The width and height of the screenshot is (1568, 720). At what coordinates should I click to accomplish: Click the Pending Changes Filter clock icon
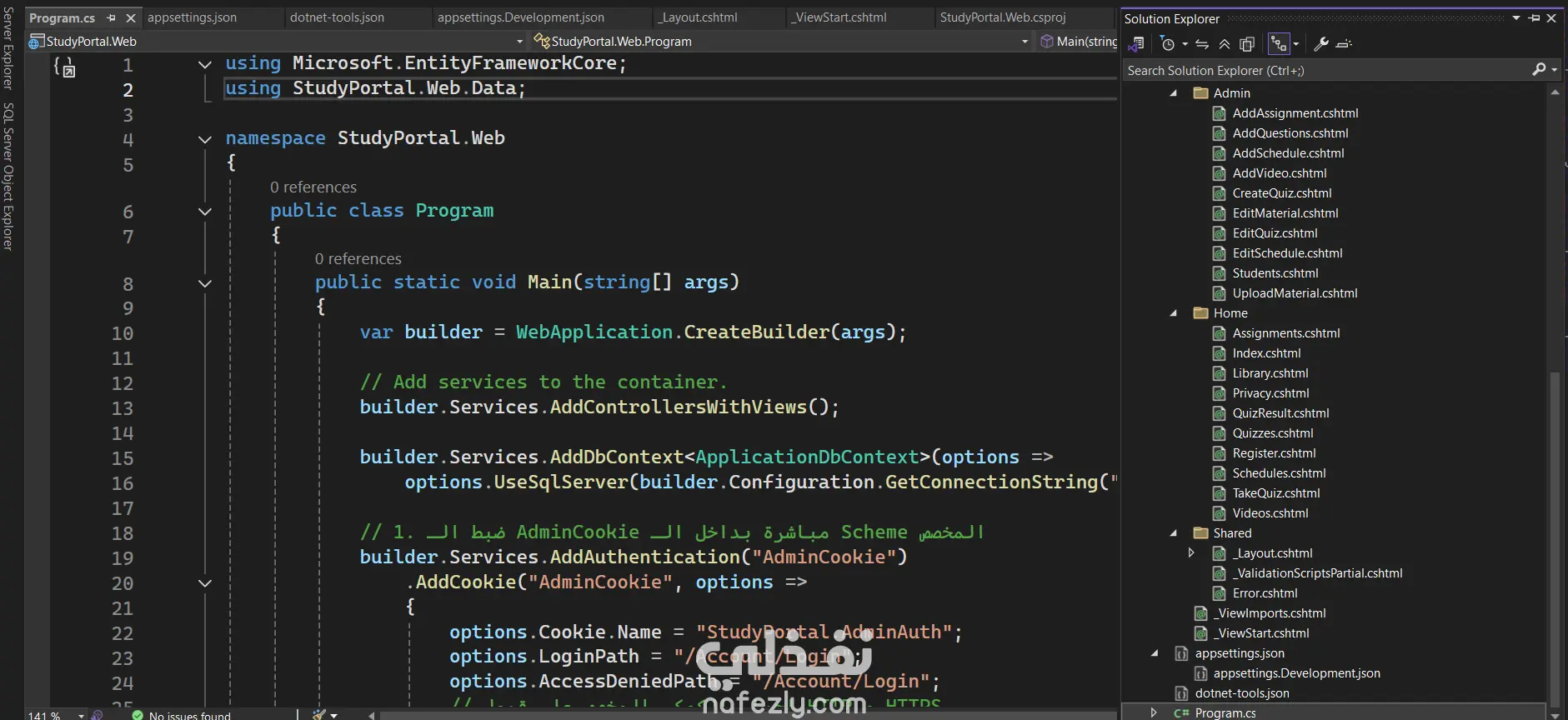[x=1167, y=44]
